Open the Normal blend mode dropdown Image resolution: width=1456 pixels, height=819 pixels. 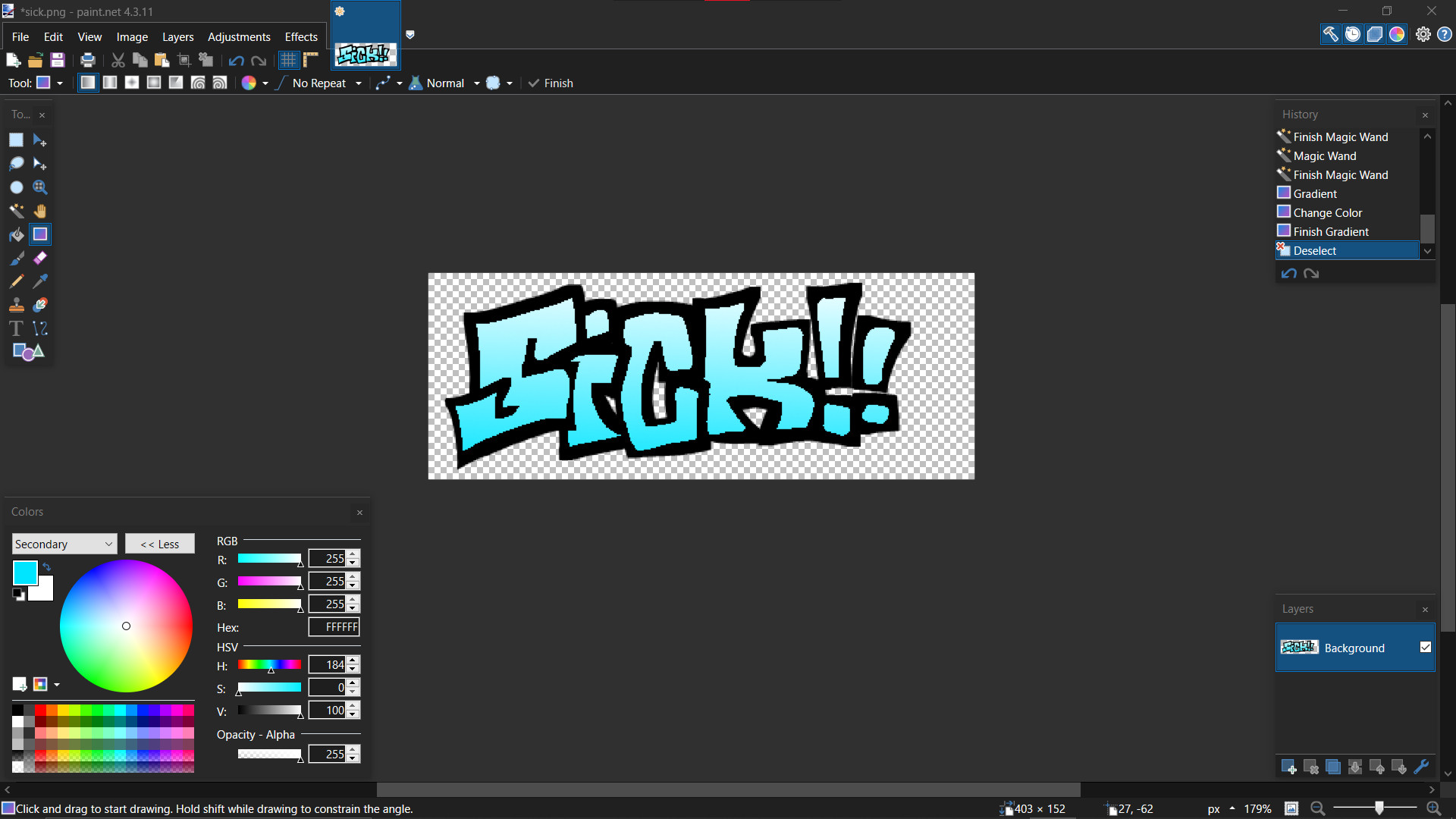click(x=476, y=83)
